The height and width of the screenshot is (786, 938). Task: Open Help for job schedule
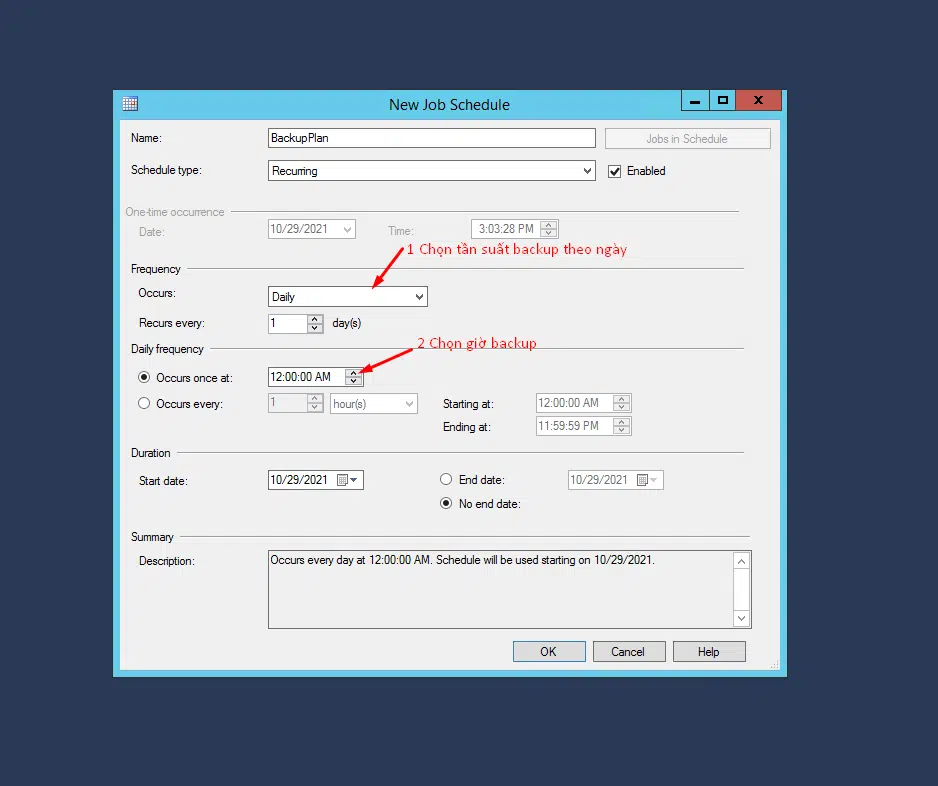point(709,651)
